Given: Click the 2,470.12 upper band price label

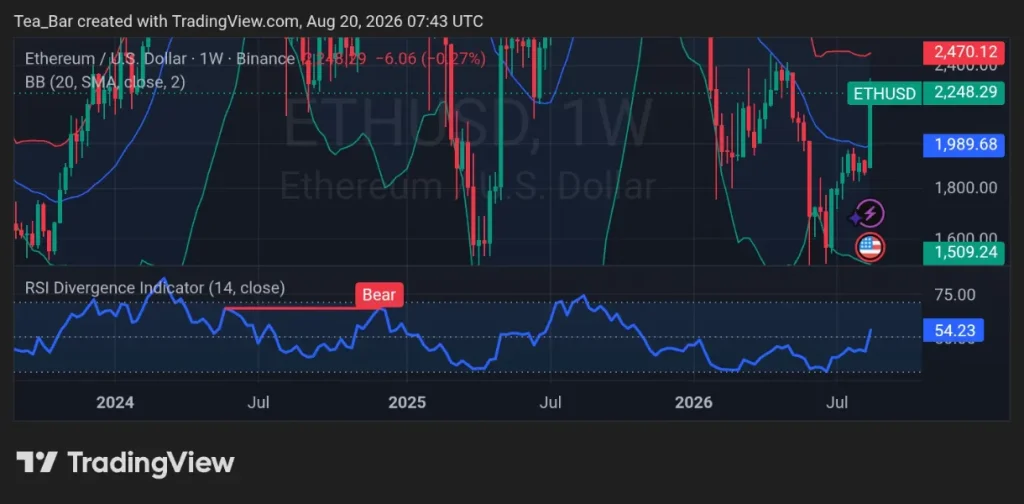Looking at the screenshot, I should click(x=964, y=52).
